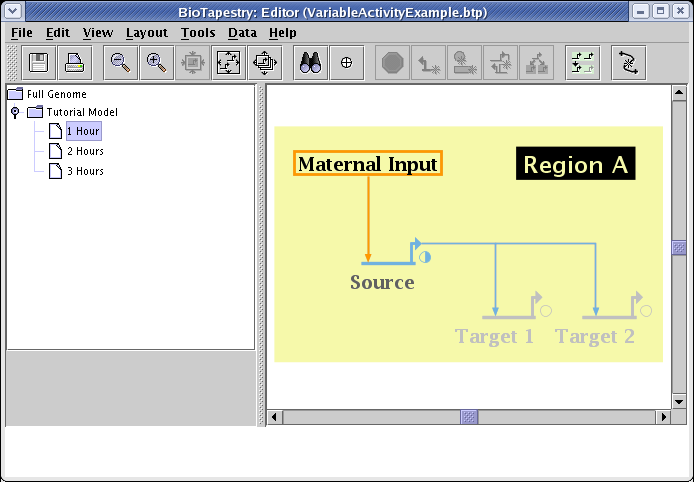Image resolution: width=694 pixels, height=482 pixels.
Task: Select the 3 Hours model
Action: tap(84, 171)
